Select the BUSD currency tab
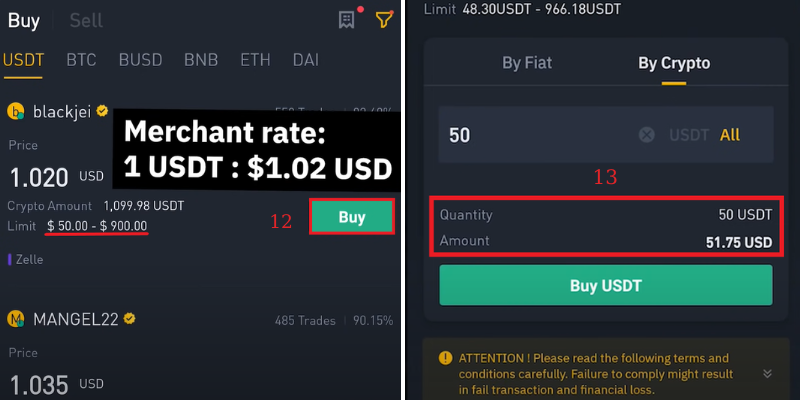Screen dimensions: 800x400 (140, 60)
